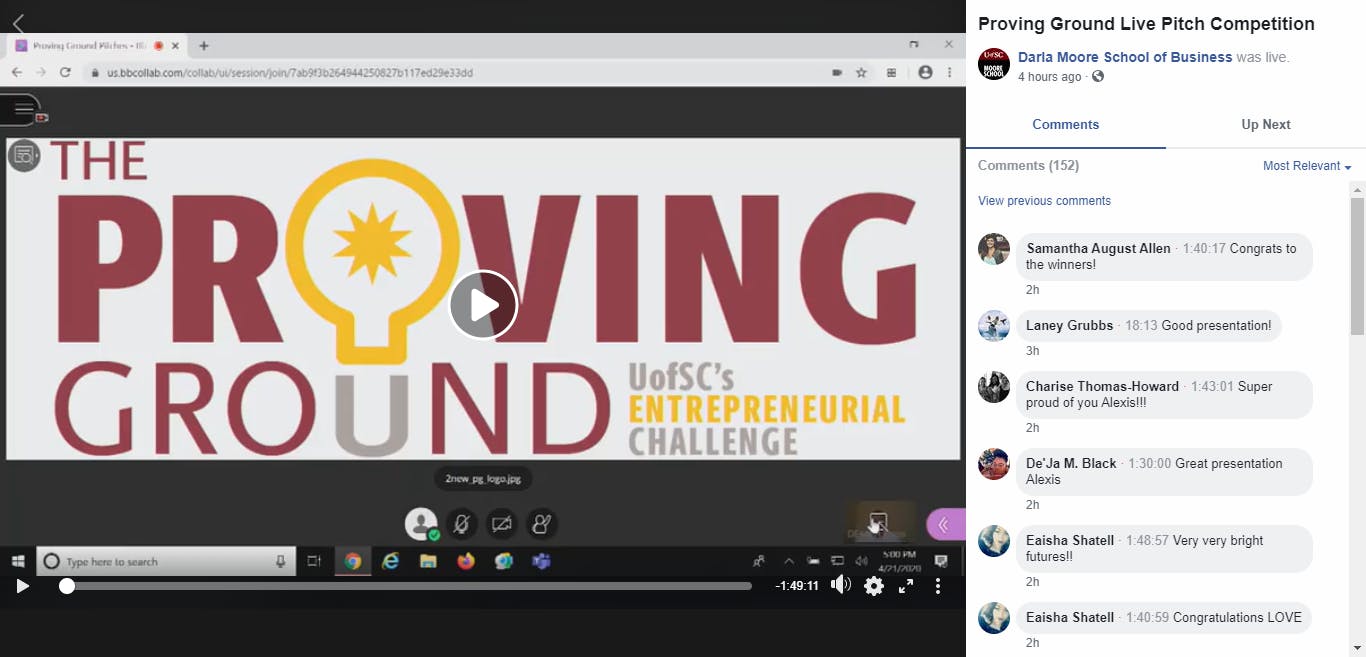The image size is (1366, 657).
Task: Mute the video with the volume icon
Action: coord(841,585)
